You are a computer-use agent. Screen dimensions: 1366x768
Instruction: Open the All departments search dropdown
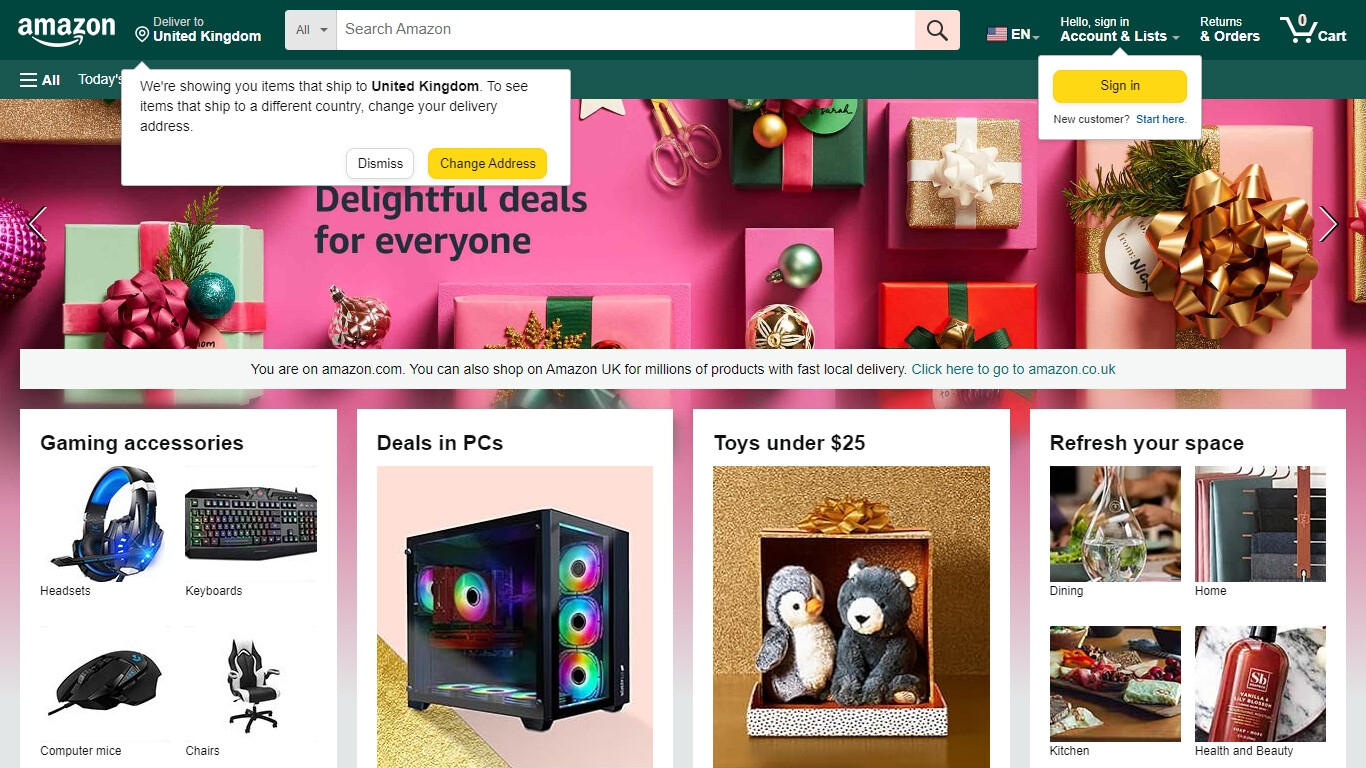point(311,30)
